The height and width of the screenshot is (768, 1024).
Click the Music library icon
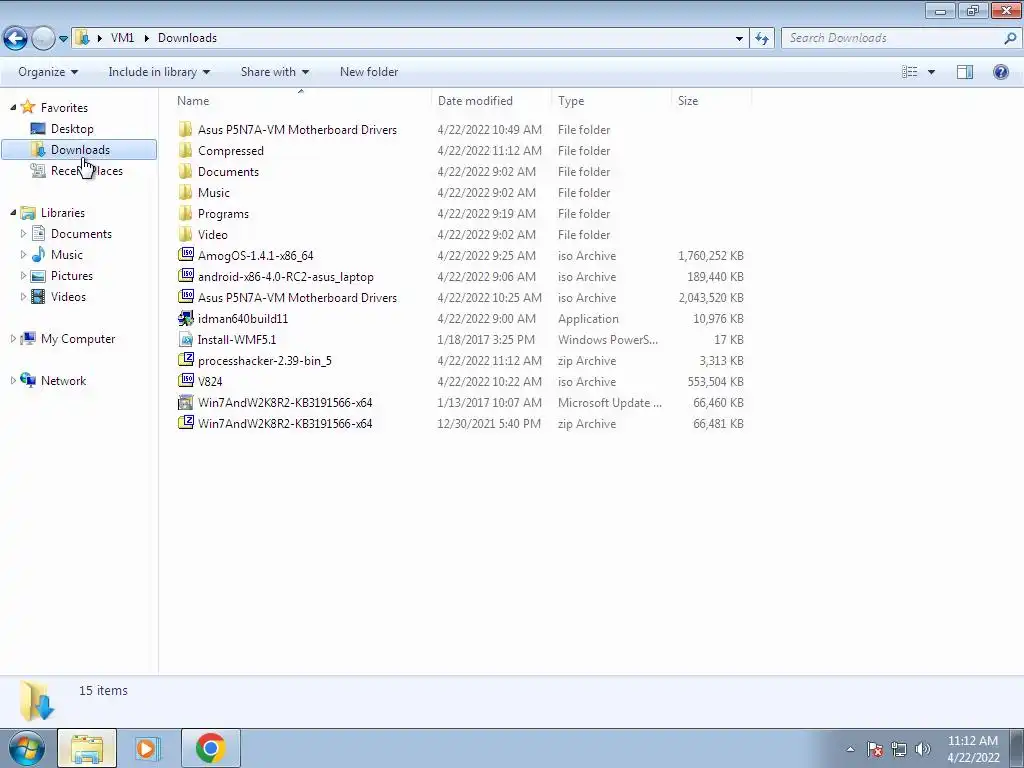pyautogui.click(x=39, y=255)
